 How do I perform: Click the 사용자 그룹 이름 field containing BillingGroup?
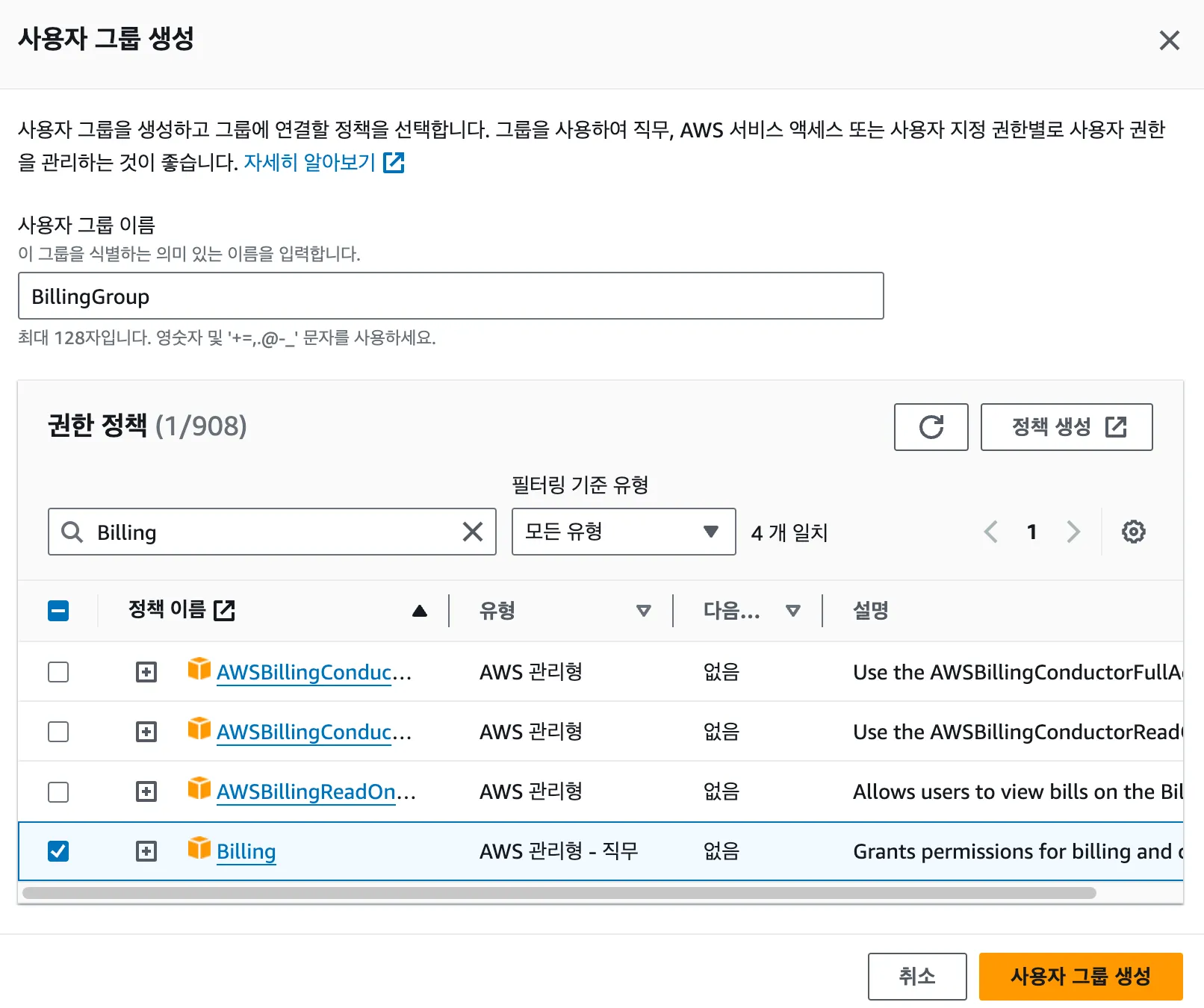[450, 296]
